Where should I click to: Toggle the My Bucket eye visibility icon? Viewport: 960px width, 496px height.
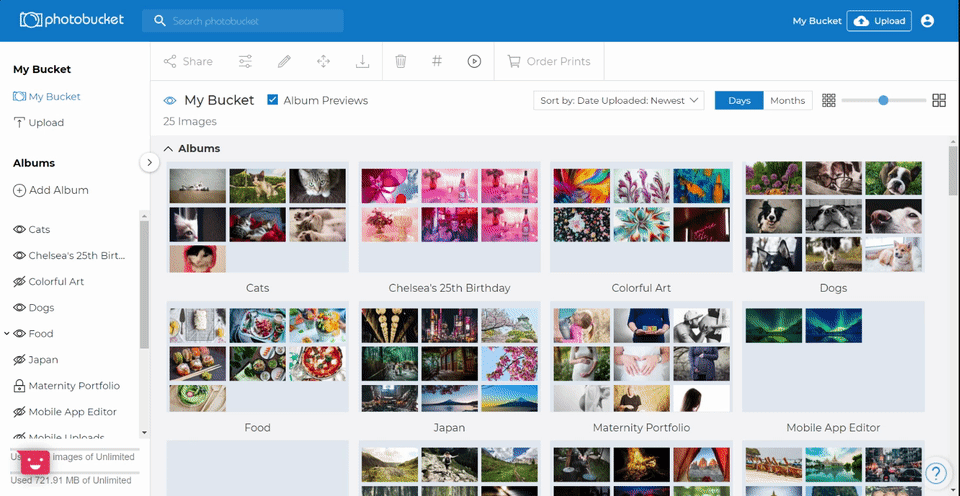(170, 100)
